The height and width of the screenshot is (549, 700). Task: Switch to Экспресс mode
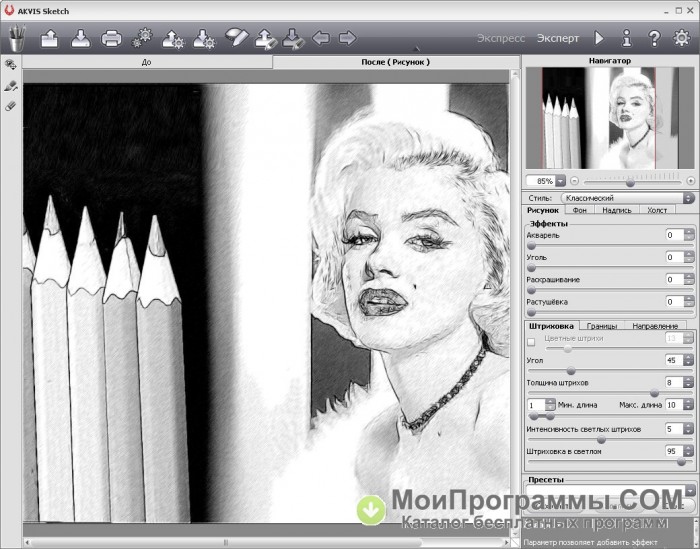501,38
